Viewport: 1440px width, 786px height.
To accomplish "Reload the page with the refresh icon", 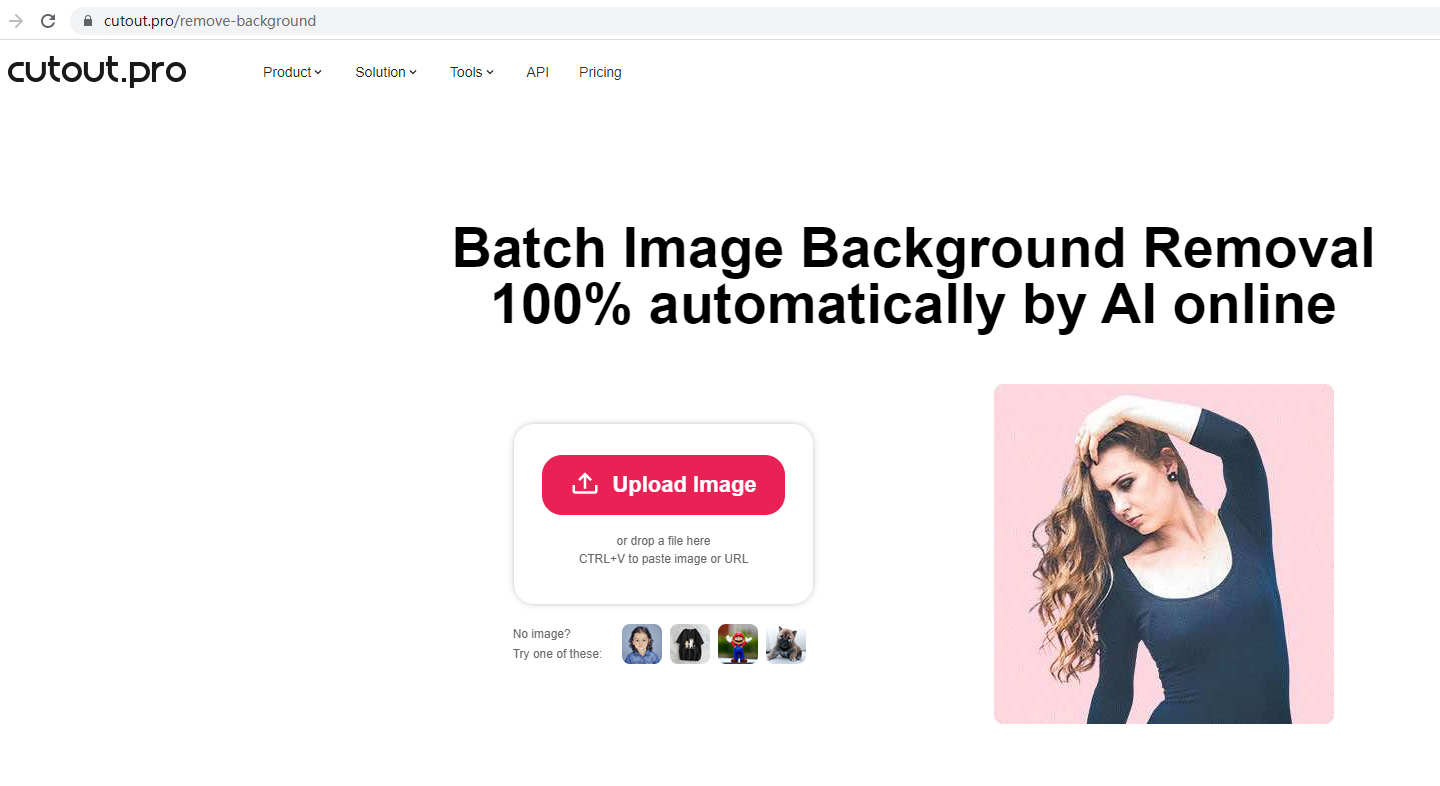I will point(47,20).
